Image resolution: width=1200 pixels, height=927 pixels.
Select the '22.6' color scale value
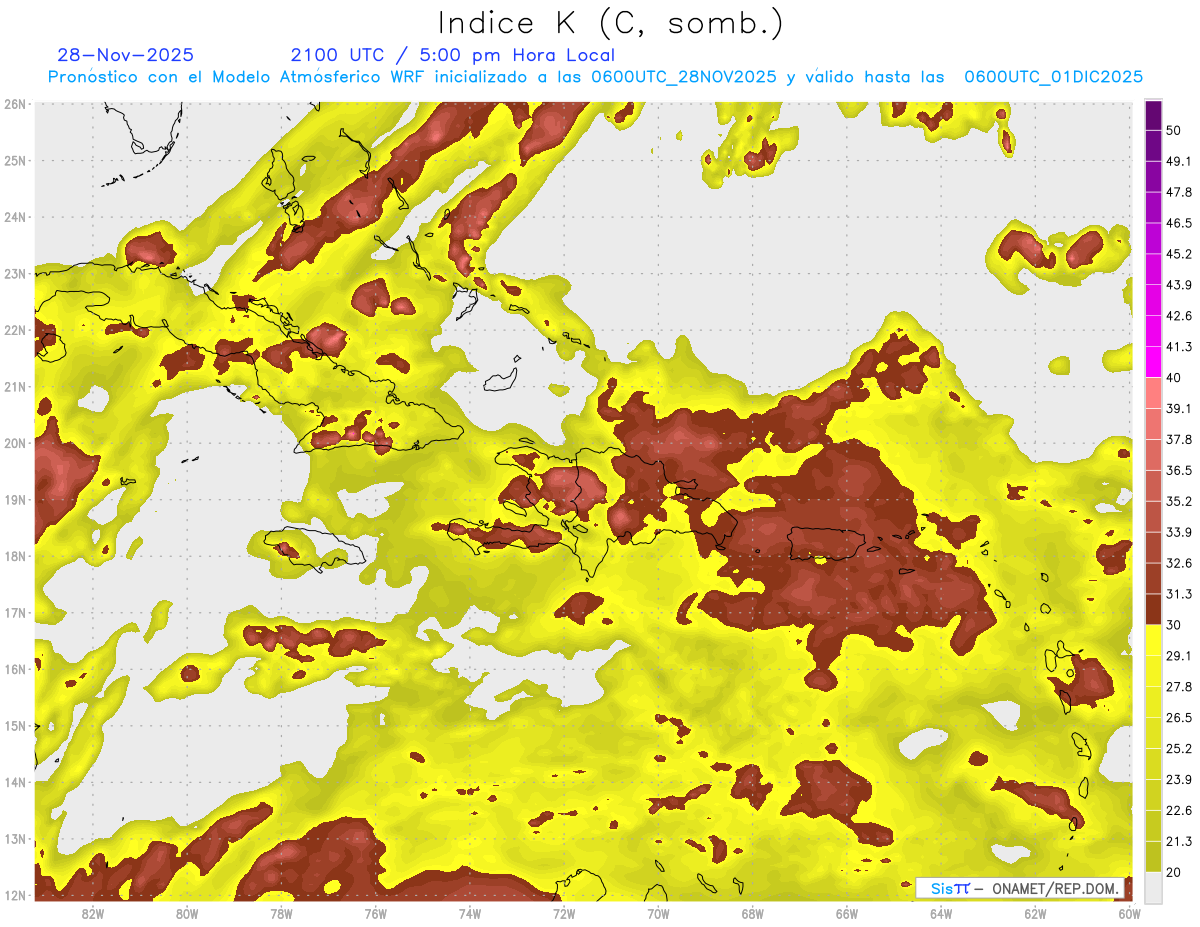(1178, 810)
